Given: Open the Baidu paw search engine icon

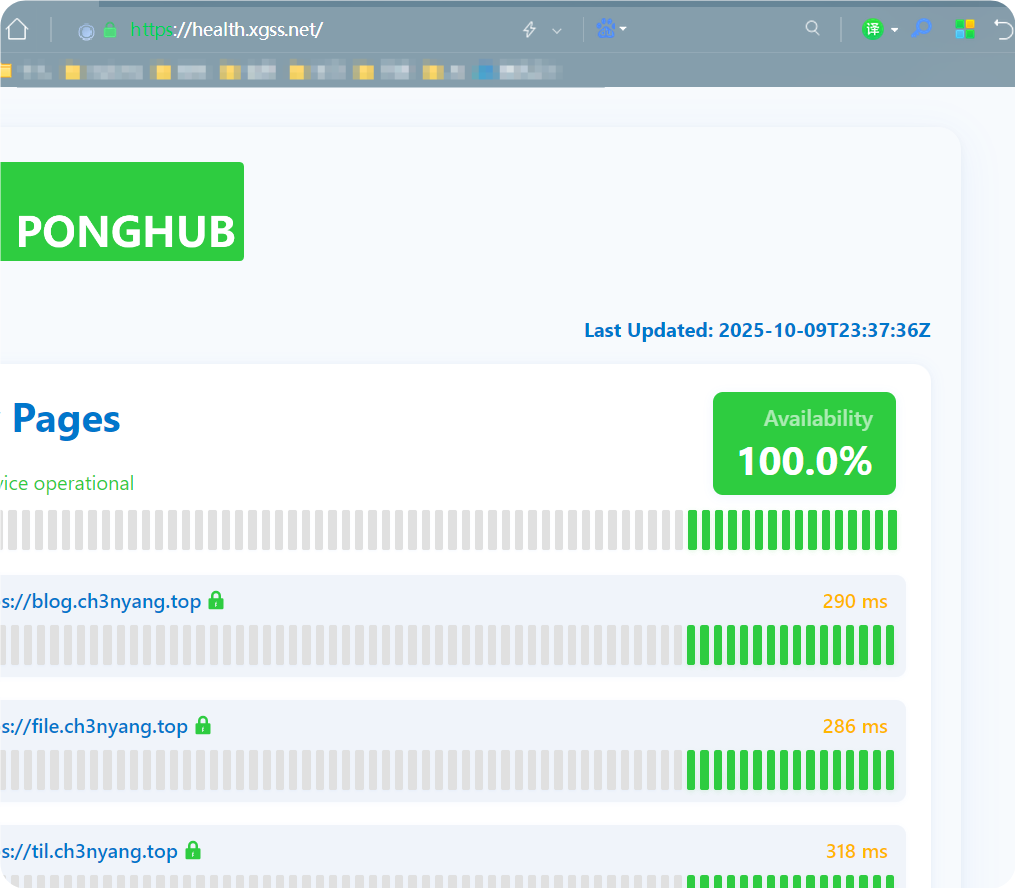Looking at the screenshot, I should [606, 29].
